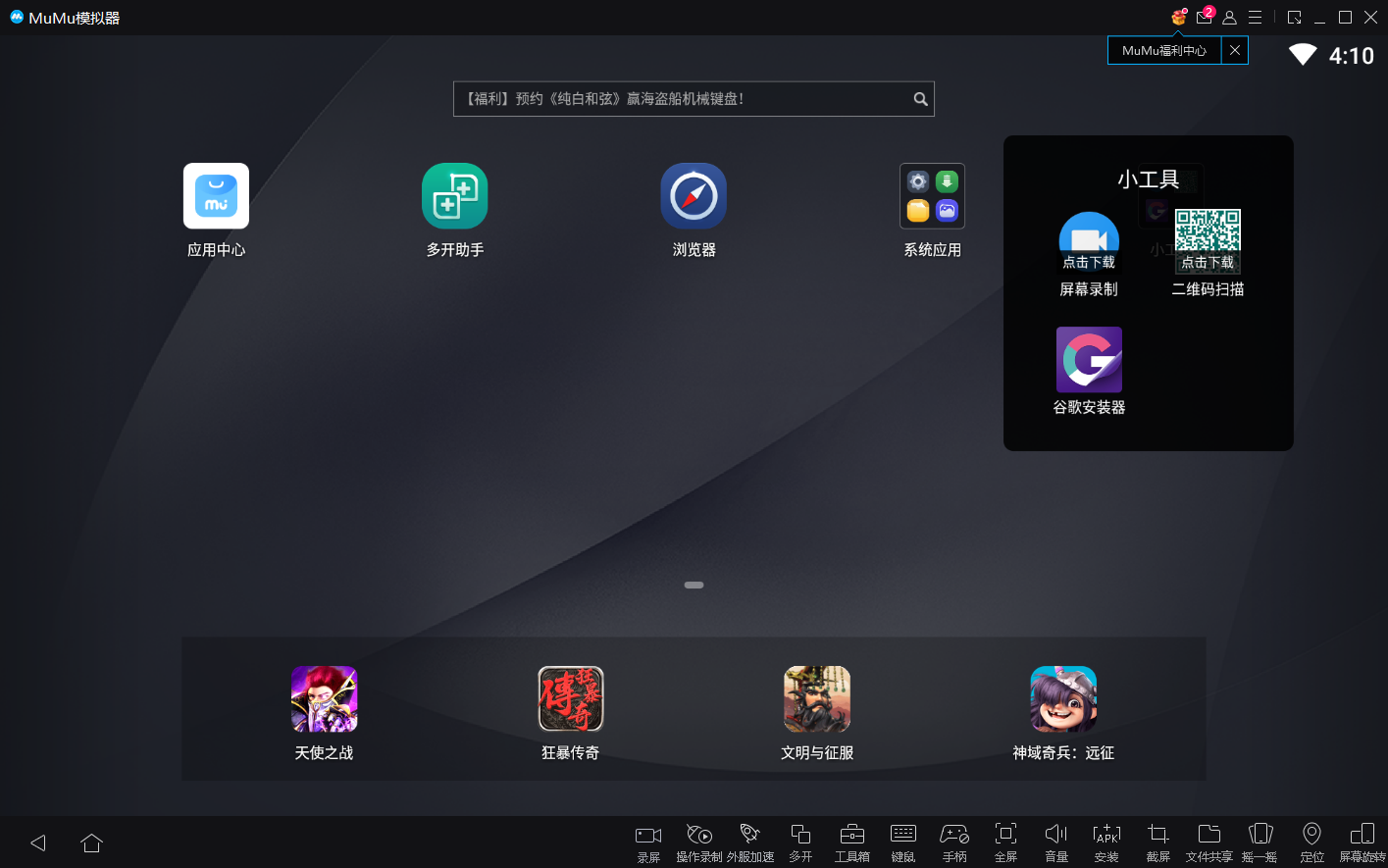Screen dimensions: 1388x868
Task: Tap the Android back triangle button
Action: (38, 842)
